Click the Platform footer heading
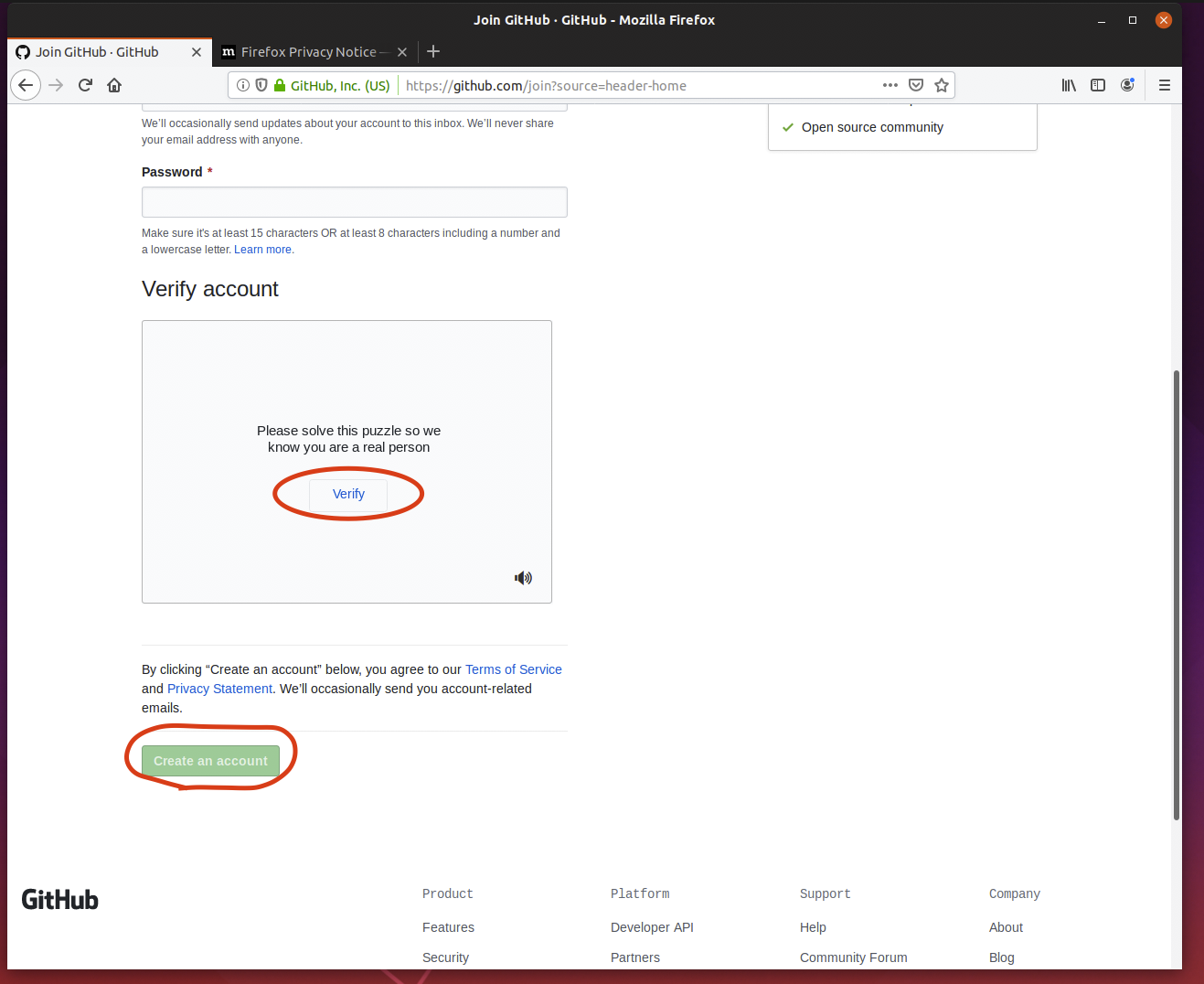 pyautogui.click(x=640, y=893)
